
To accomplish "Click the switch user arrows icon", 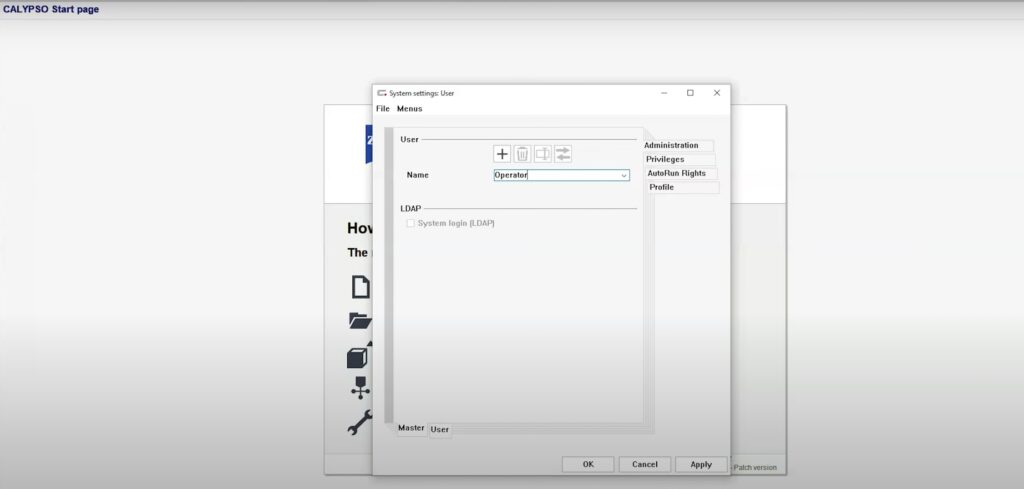I will tap(563, 154).
